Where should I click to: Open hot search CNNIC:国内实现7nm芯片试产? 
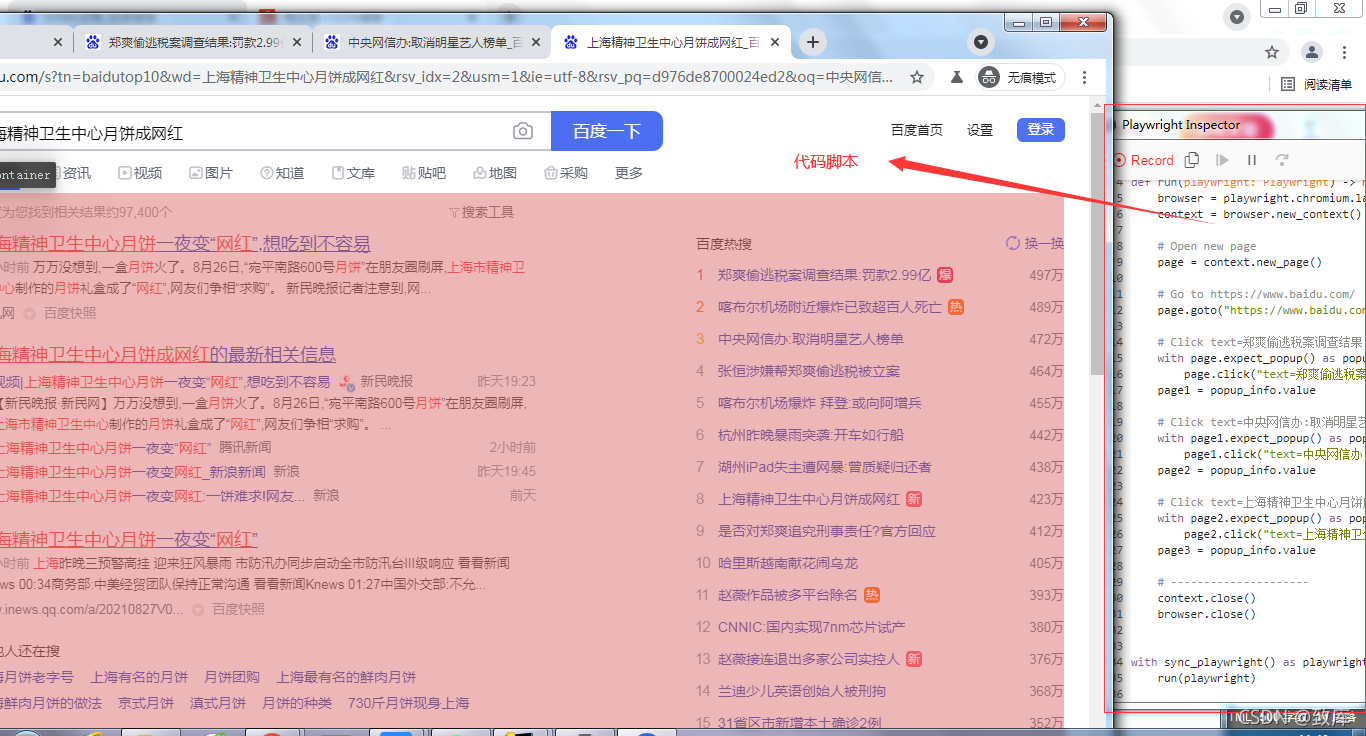(811, 627)
